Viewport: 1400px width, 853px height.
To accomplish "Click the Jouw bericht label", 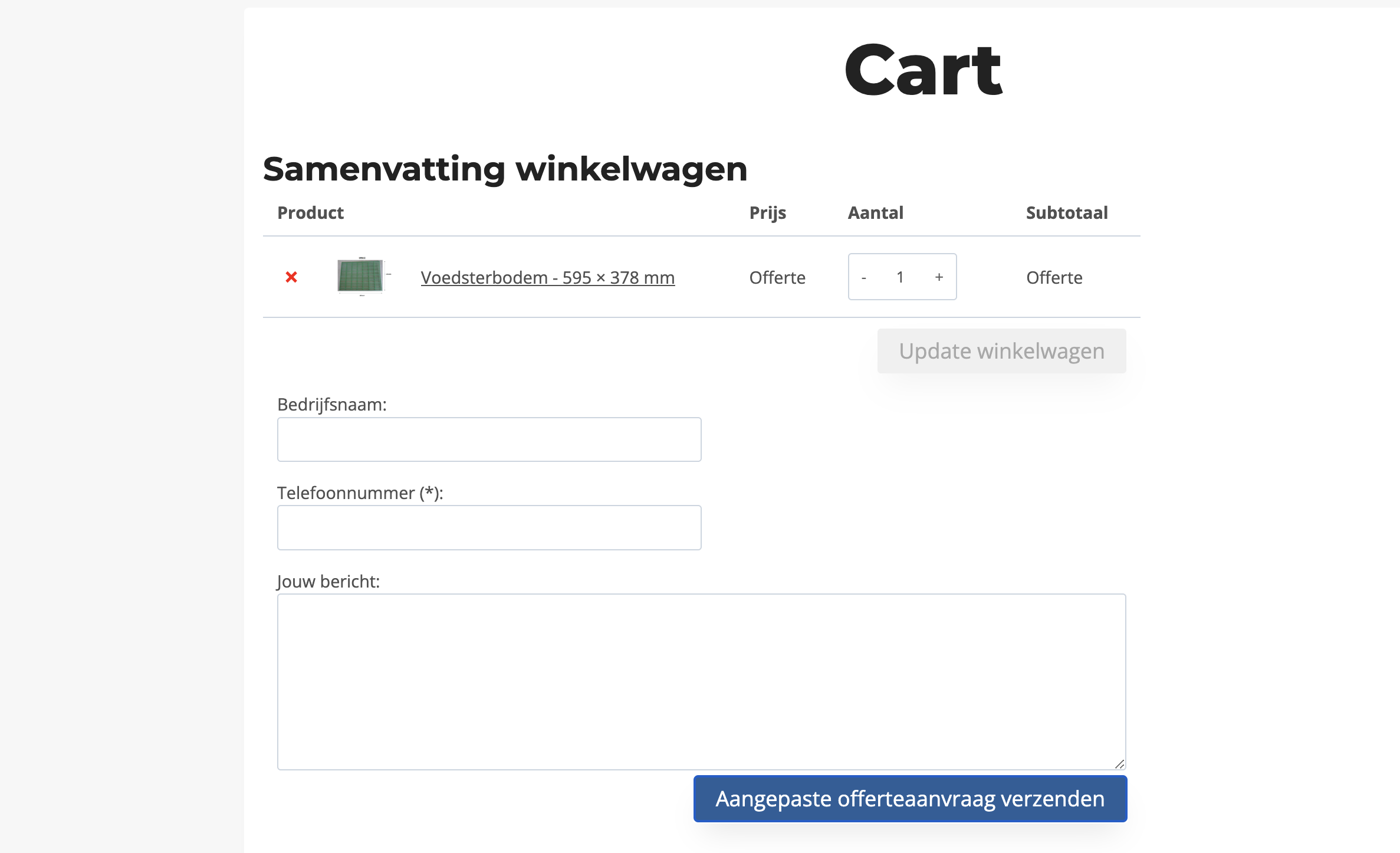I will coord(328,582).
